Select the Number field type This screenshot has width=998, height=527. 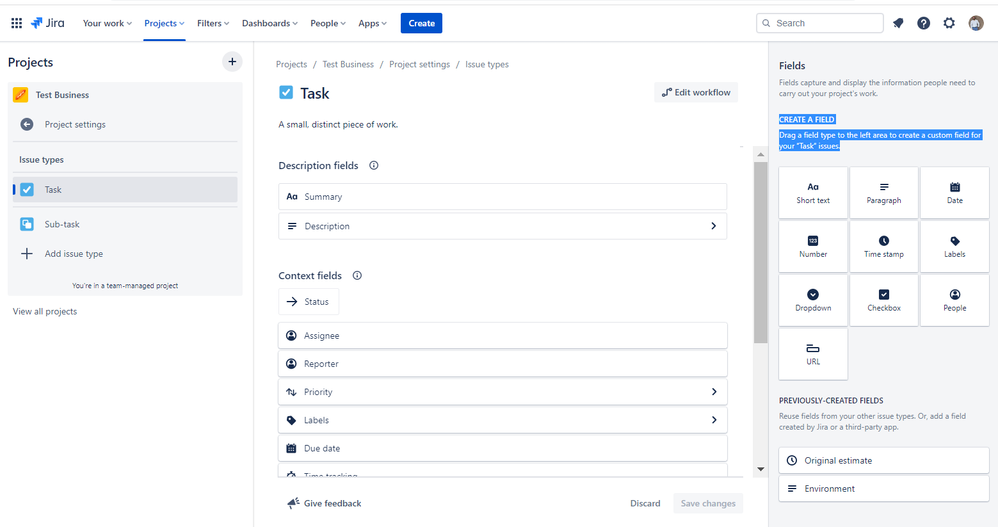click(813, 246)
